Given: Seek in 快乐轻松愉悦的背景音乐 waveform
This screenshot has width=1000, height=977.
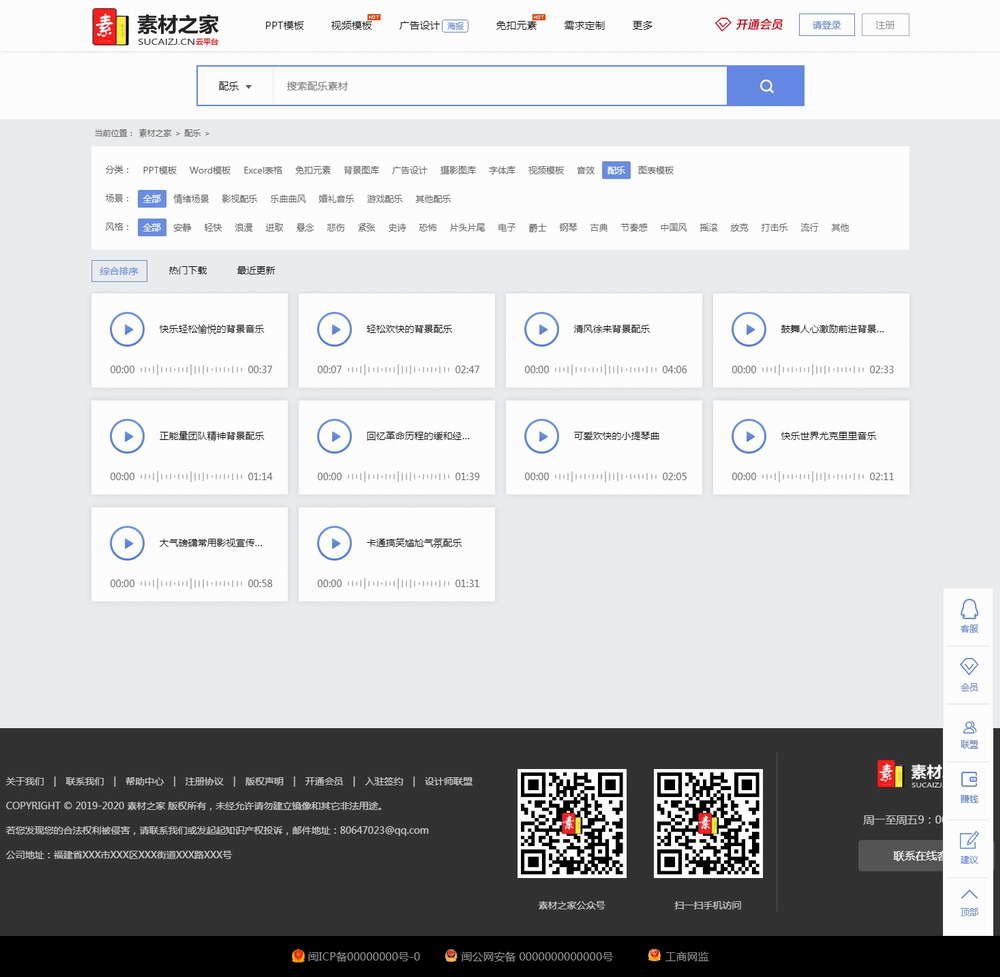Looking at the screenshot, I should tap(191, 369).
